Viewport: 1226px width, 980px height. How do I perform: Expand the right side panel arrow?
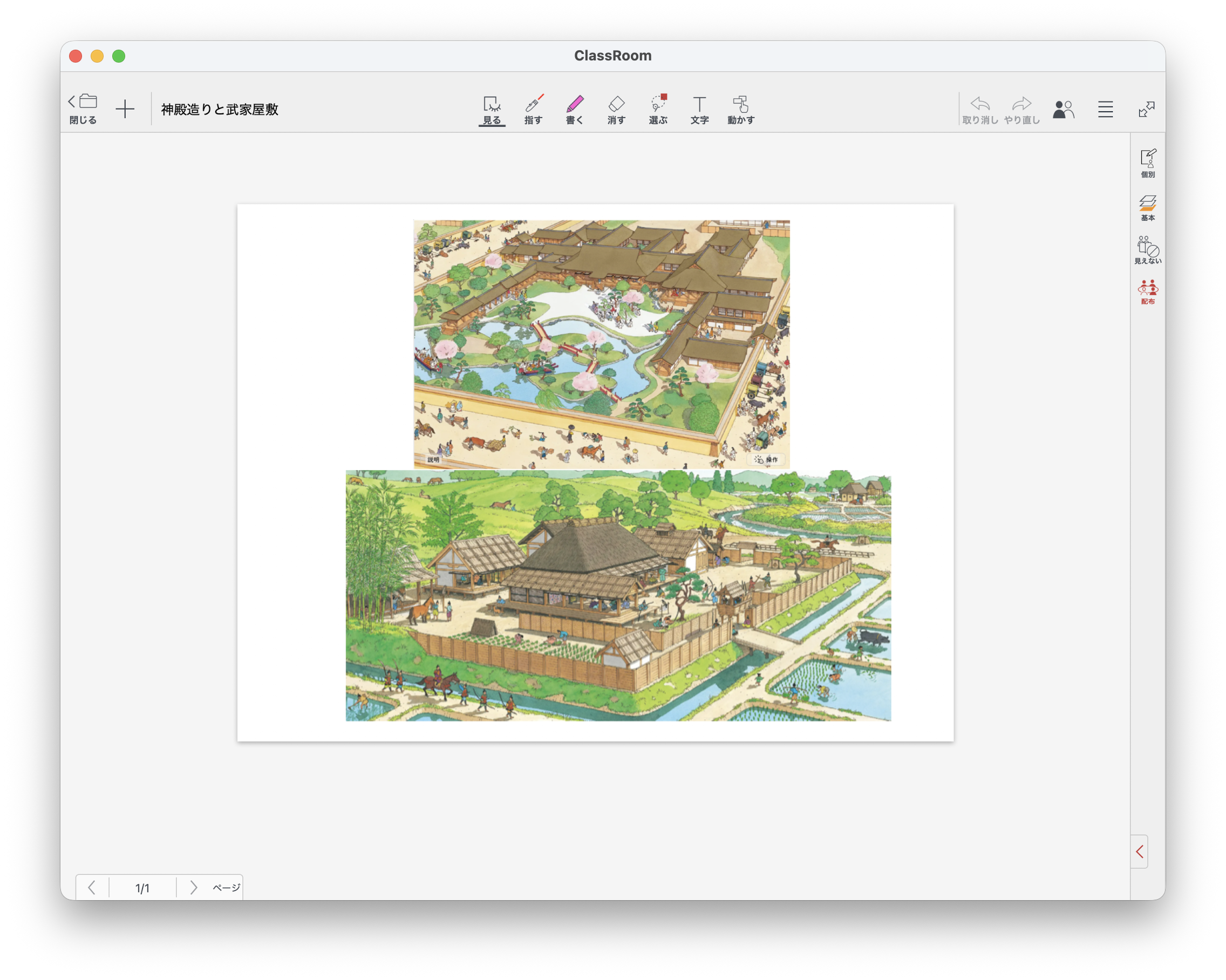1139,851
